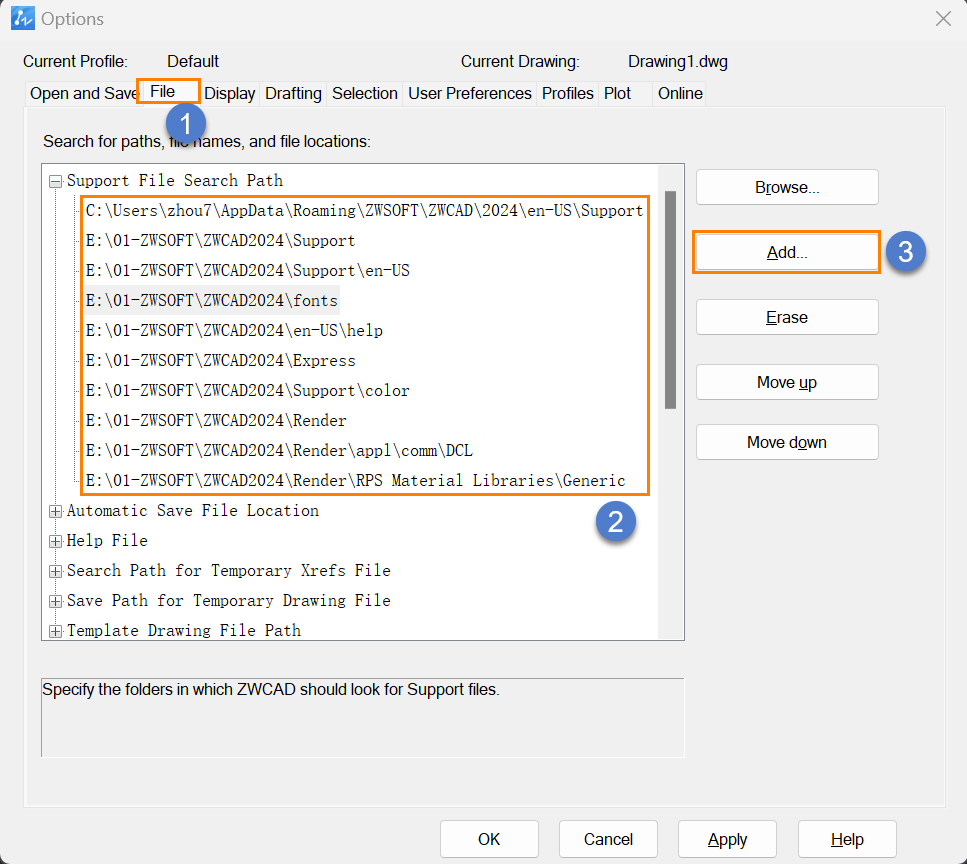Open Help from the dialog footer
The width and height of the screenshot is (967, 864).
(x=847, y=839)
